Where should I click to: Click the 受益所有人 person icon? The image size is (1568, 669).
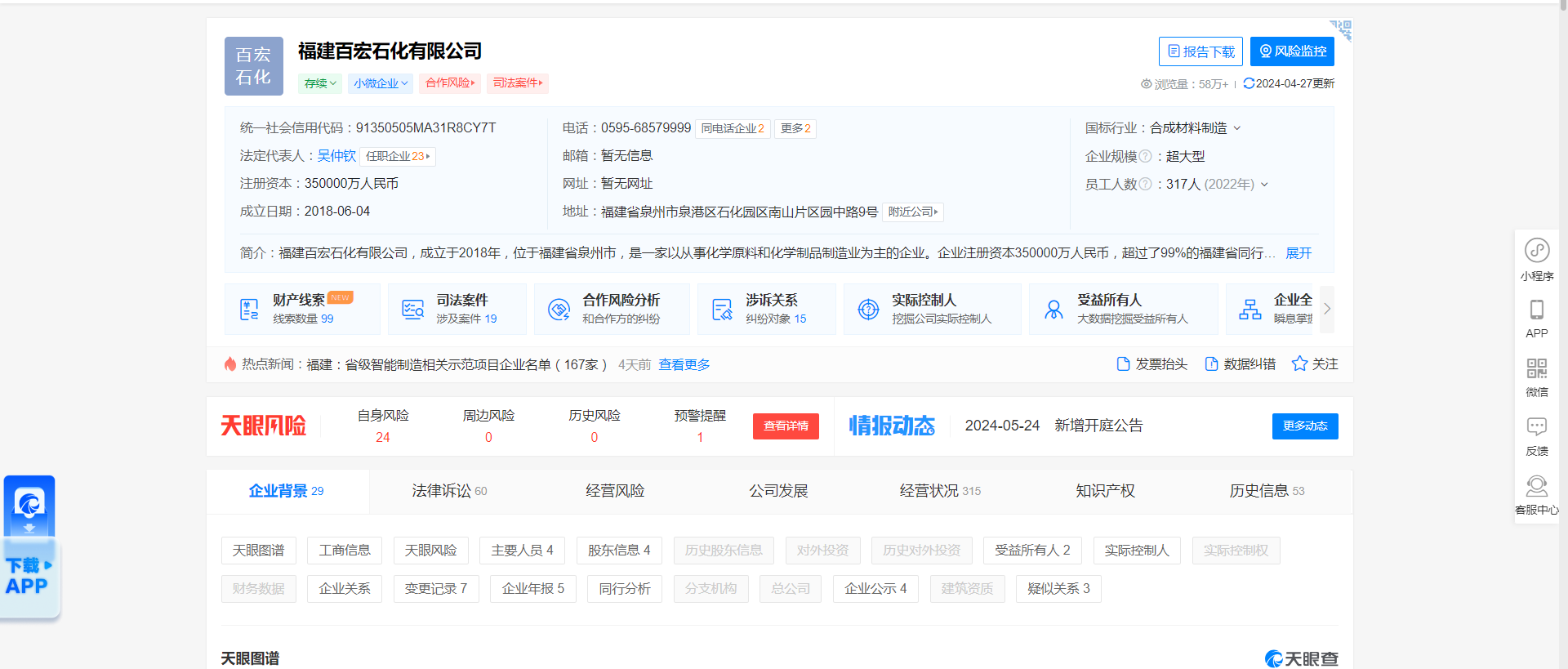pos(1053,310)
